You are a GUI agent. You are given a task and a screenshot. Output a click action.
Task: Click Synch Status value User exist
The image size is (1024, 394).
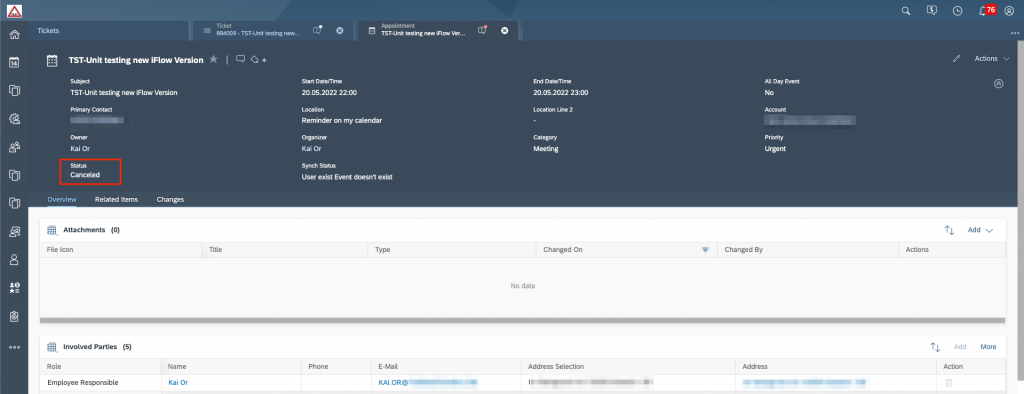347,176
